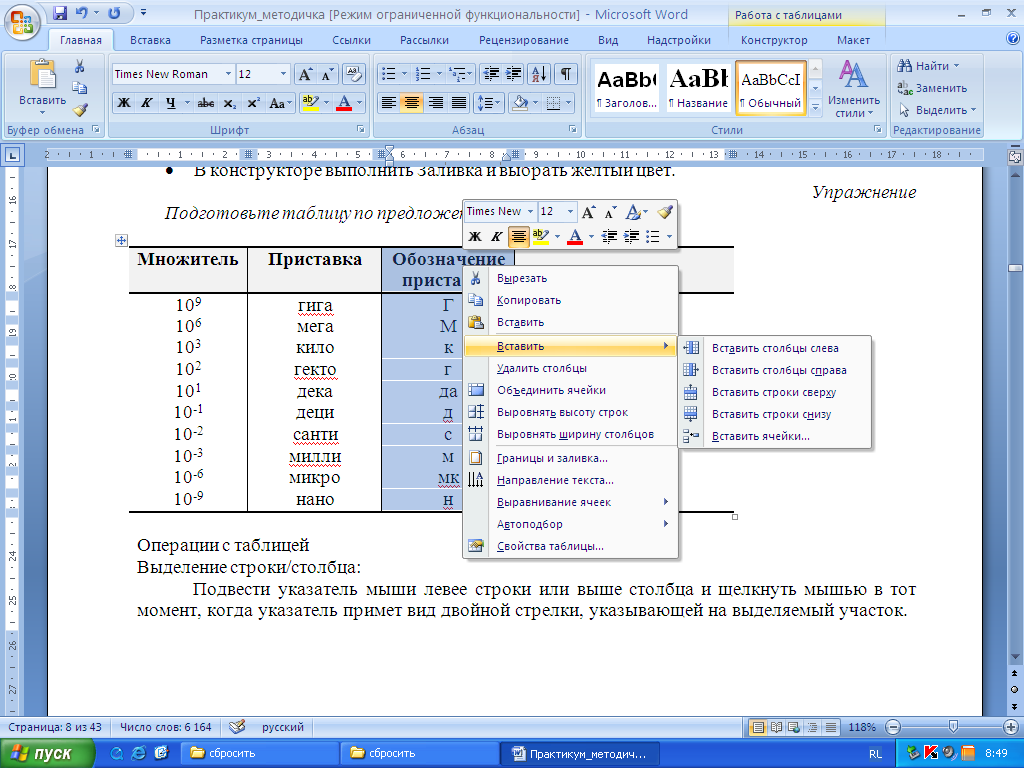Image resolution: width=1024 pixels, height=768 pixels.
Task: Toggle bold in mini toolbar
Action: 475,236
